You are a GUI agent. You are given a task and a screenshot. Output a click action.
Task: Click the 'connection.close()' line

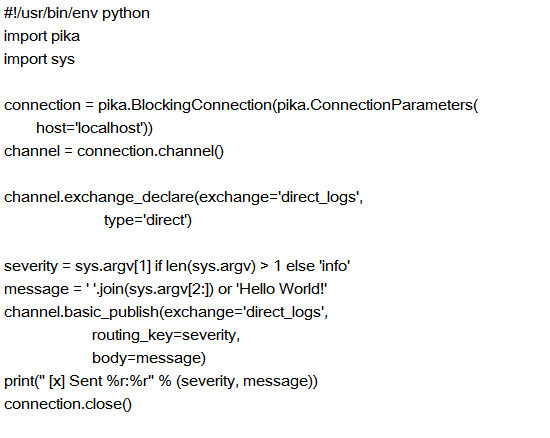(68, 404)
